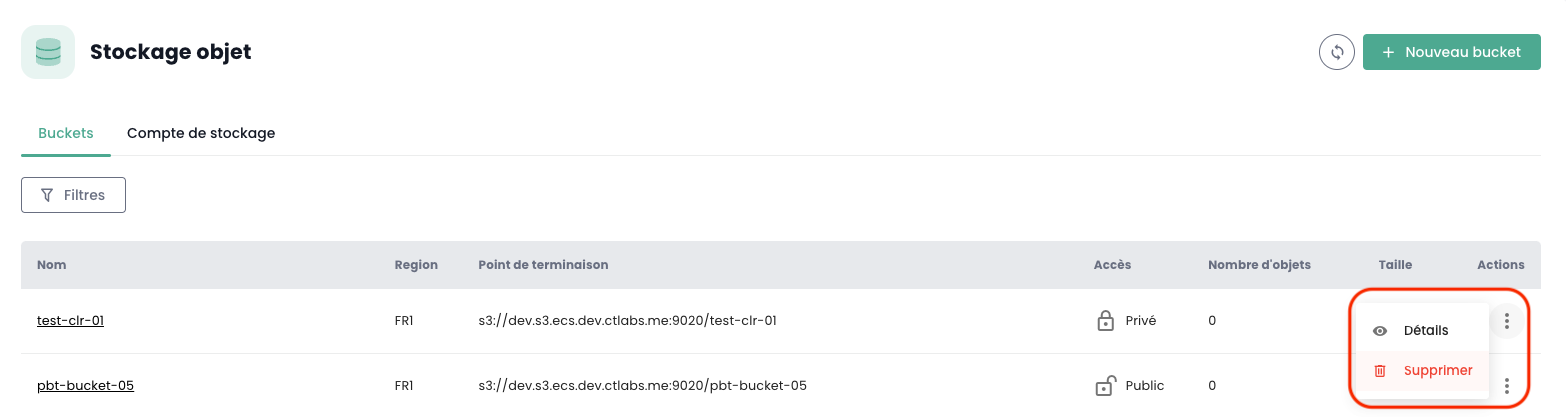Click the red trash icon beside Supprimer

(x=1380, y=371)
